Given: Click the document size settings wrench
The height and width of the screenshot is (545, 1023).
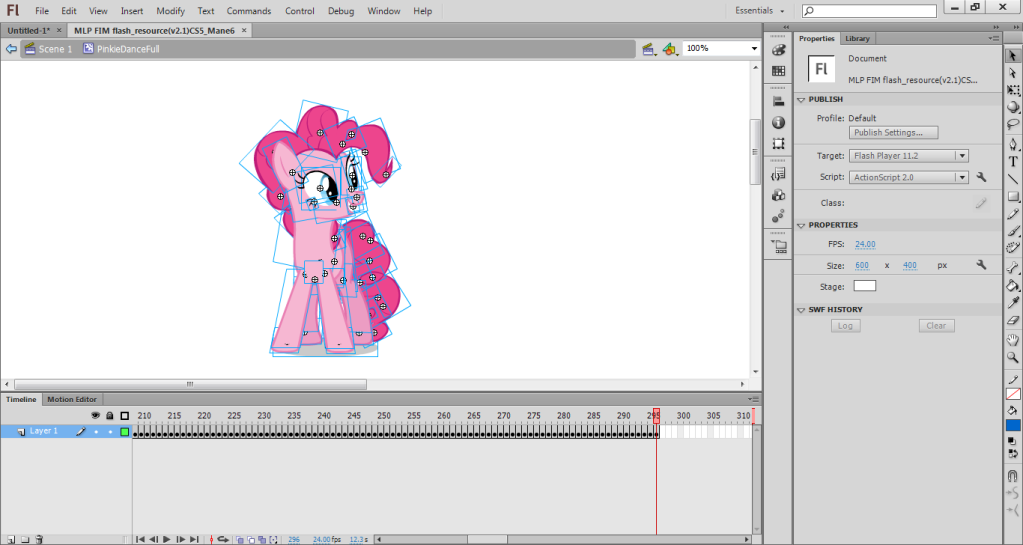Looking at the screenshot, I should click(x=981, y=265).
